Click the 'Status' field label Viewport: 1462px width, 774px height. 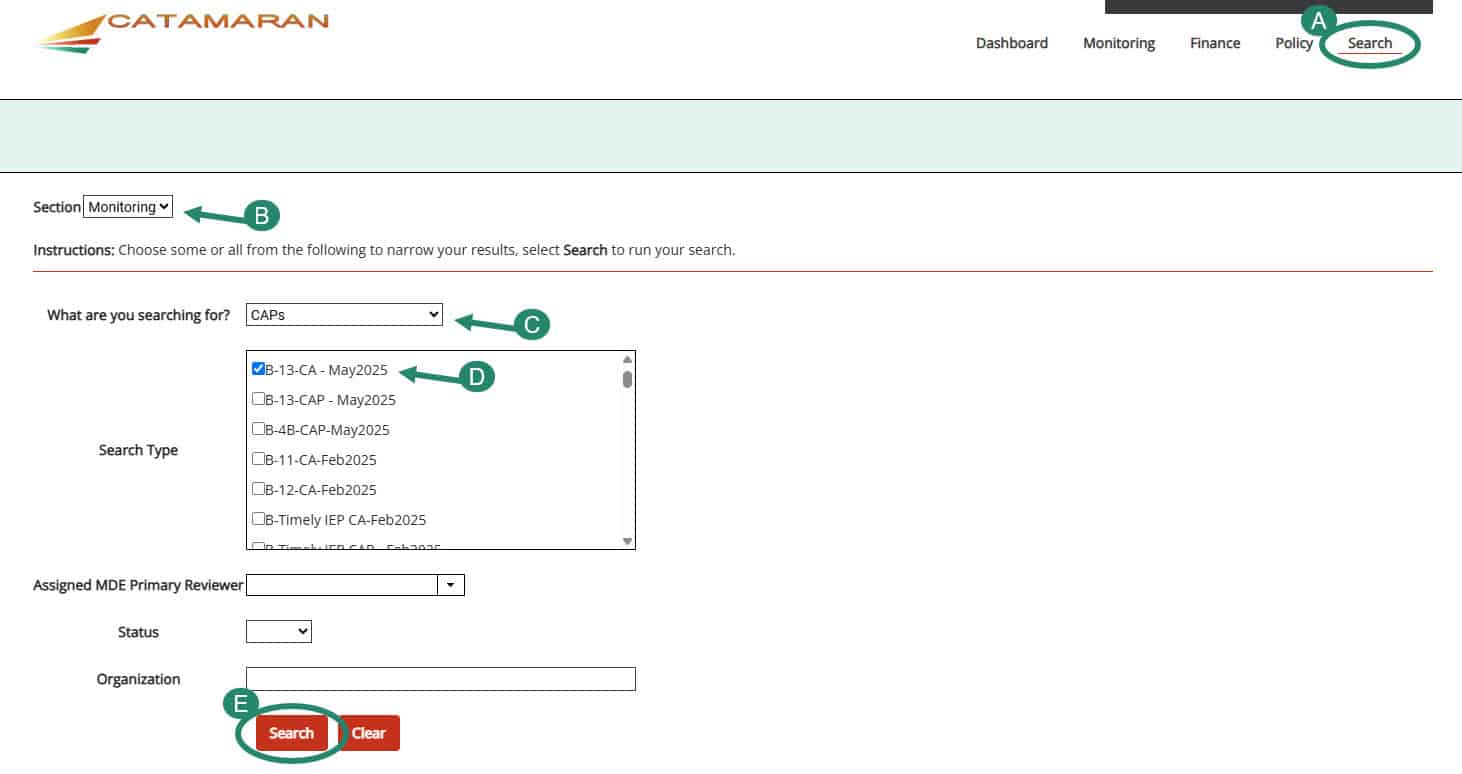pyautogui.click(x=138, y=632)
